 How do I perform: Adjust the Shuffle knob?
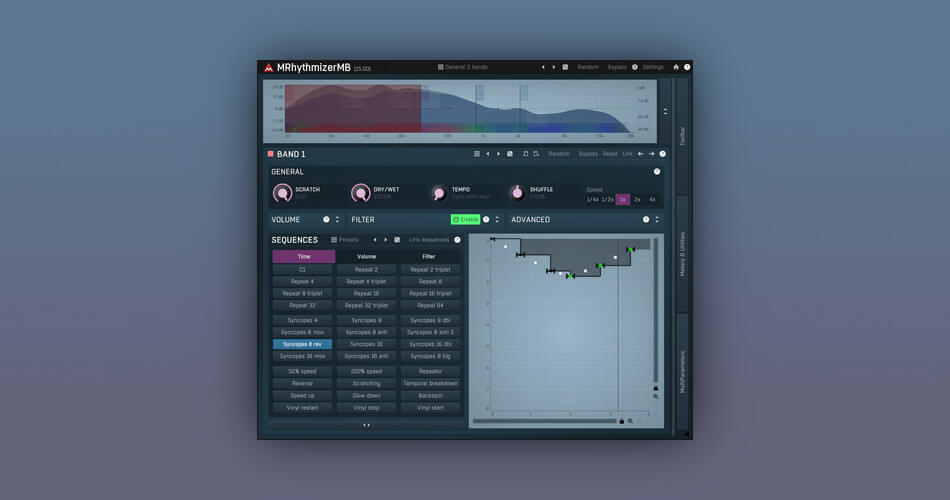(x=517, y=193)
